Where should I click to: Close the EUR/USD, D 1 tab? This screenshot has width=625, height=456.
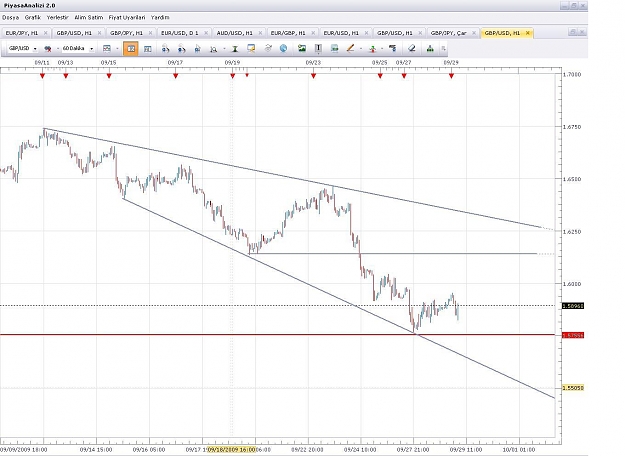(206, 33)
